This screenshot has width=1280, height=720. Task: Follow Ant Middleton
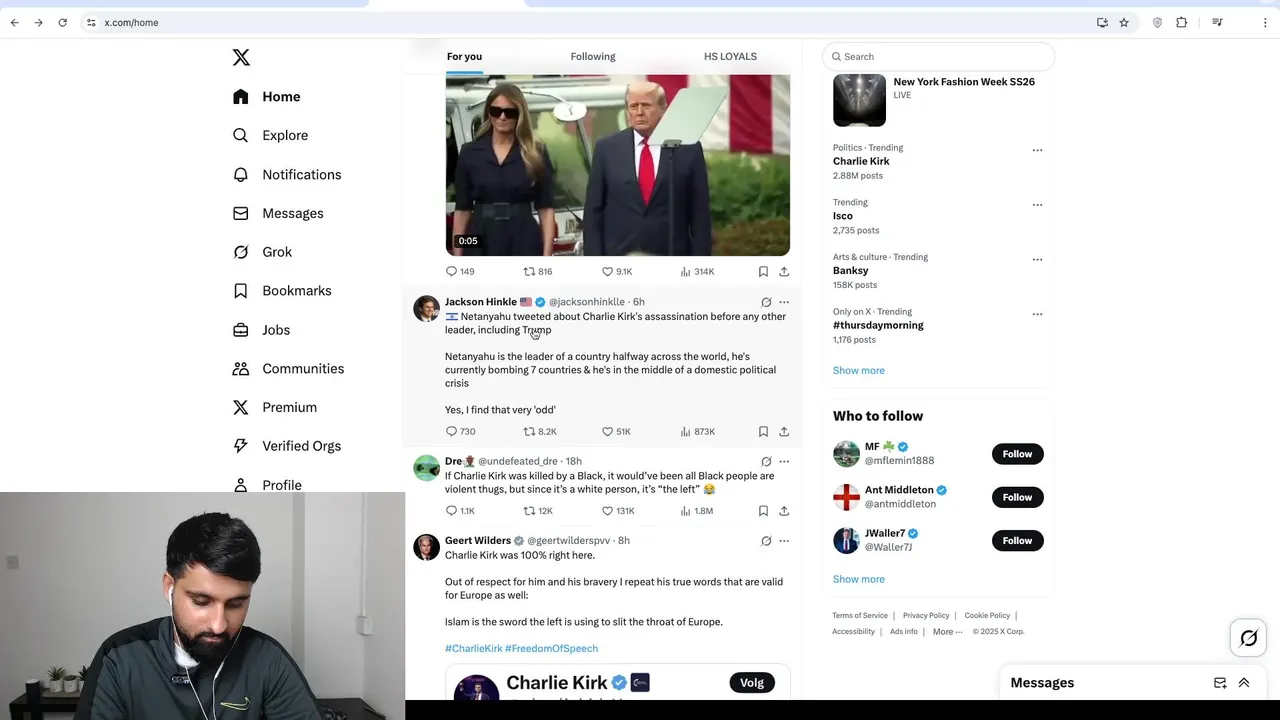tap(1017, 497)
